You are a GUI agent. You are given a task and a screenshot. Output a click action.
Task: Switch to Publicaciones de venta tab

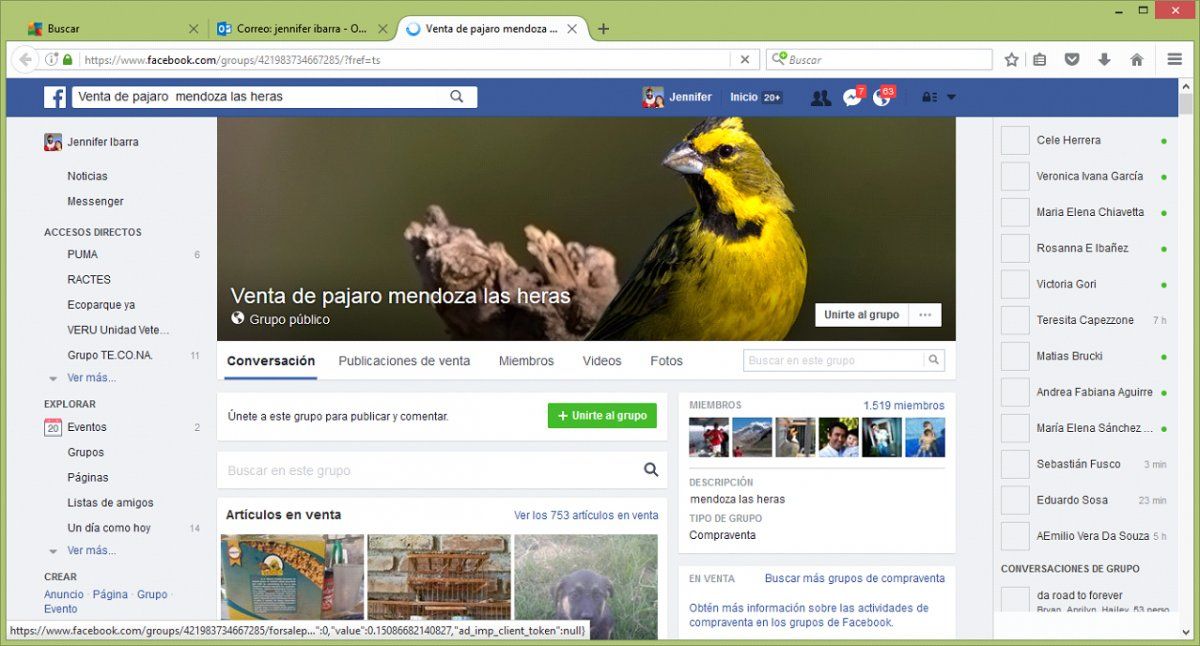point(404,361)
